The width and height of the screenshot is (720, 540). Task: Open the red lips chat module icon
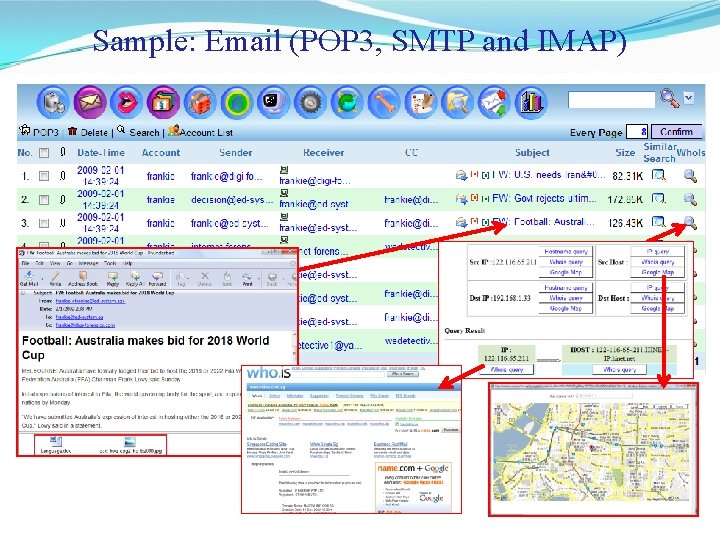pos(126,101)
